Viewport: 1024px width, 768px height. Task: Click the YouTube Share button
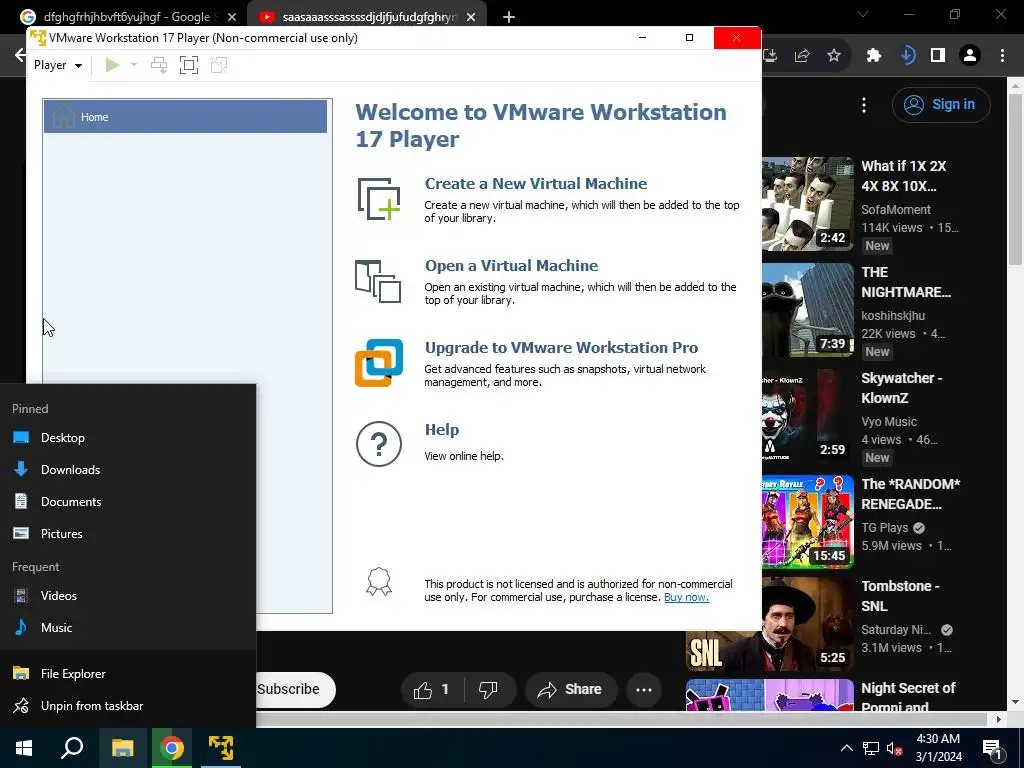pyautogui.click(x=571, y=689)
